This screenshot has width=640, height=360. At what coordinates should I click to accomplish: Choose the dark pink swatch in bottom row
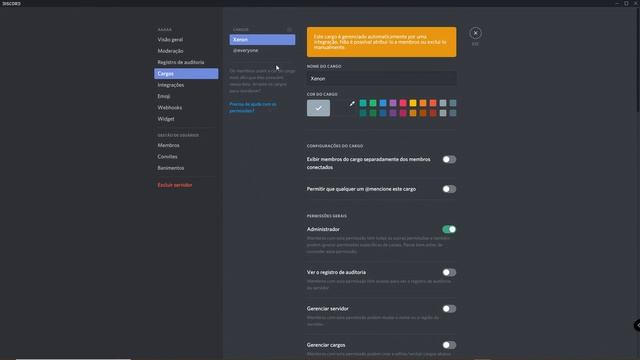[403, 113]
